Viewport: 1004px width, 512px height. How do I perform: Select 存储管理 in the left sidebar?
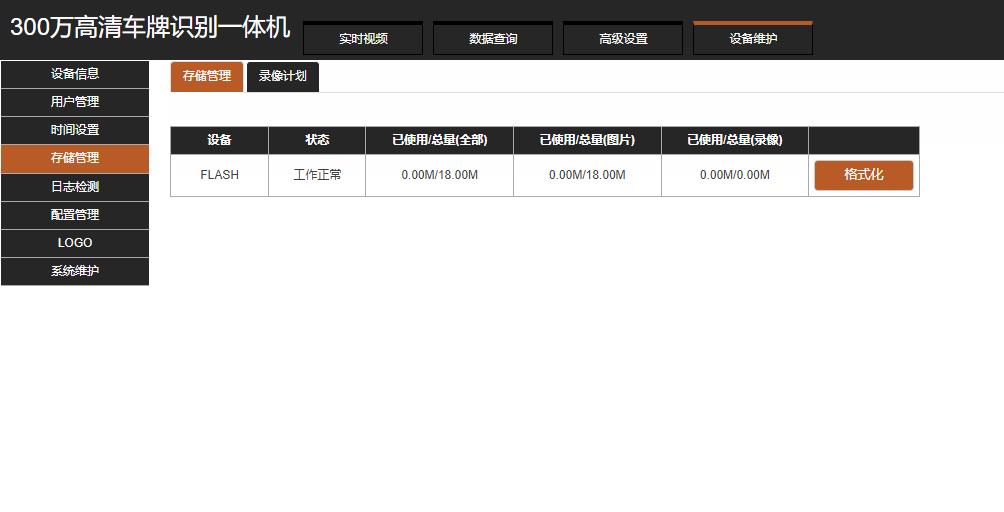(x=75, y=159)
